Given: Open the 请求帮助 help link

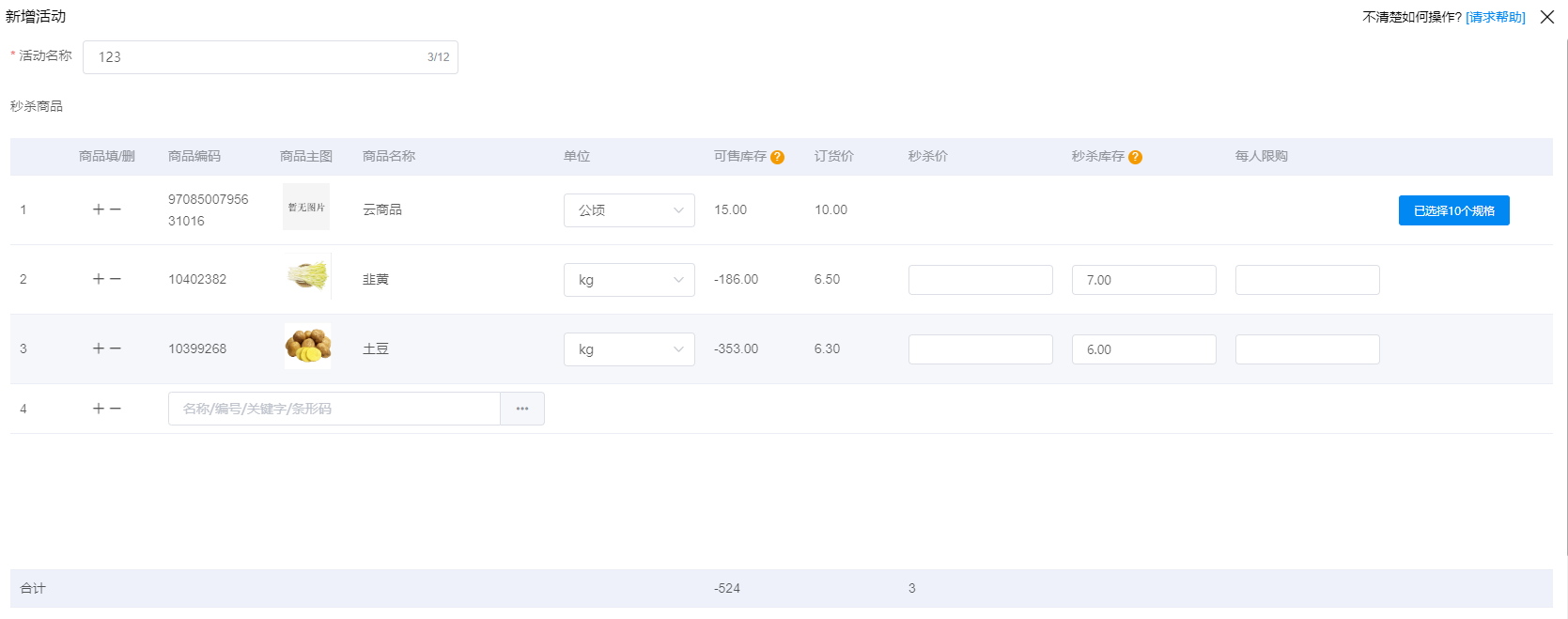Looking at the screenshot, I should pos(1496,17).
